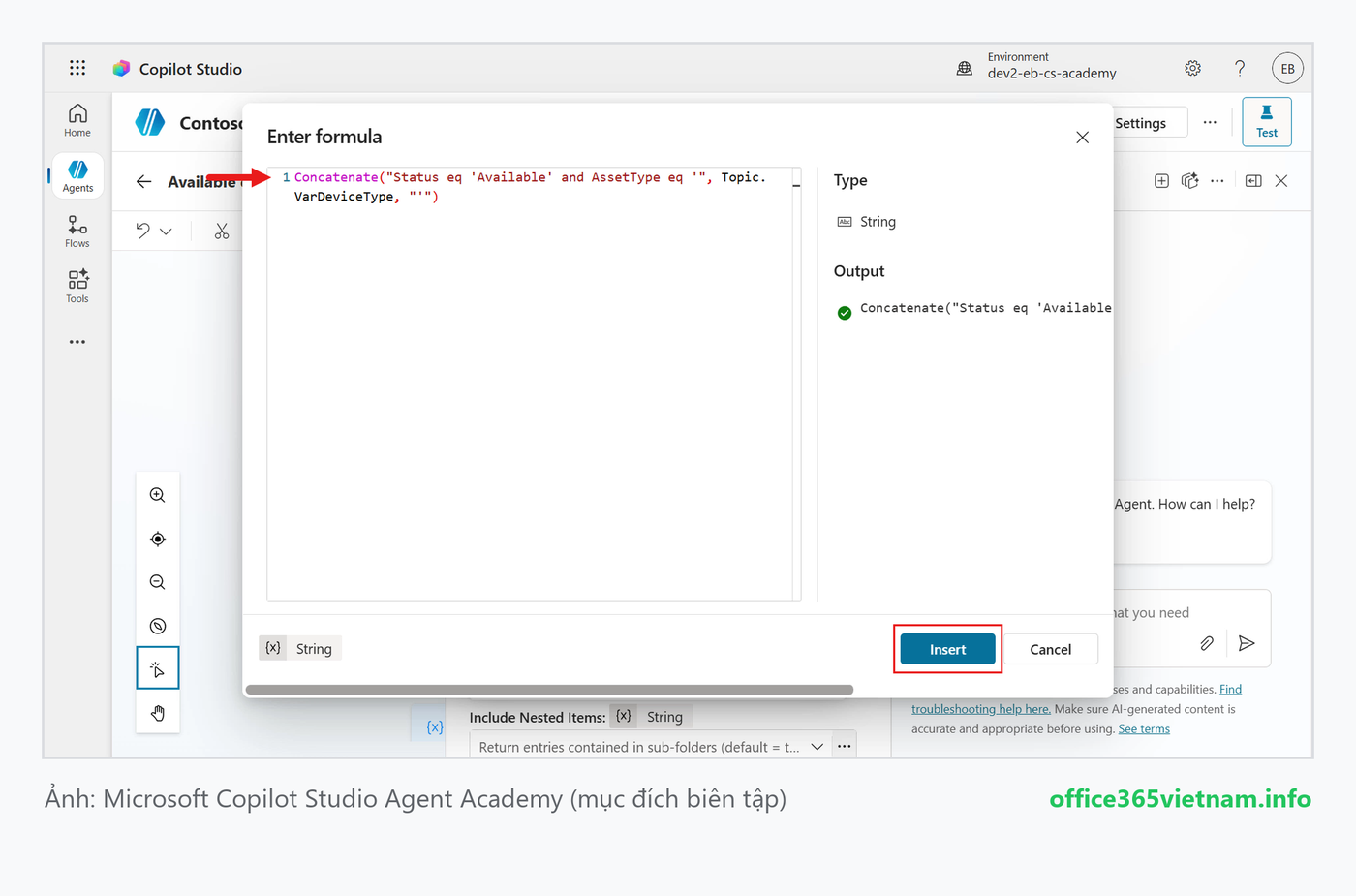Viewport: 1356px width, 896px height.
Task: Select the pointer selection tool
Action: [158, 668]
